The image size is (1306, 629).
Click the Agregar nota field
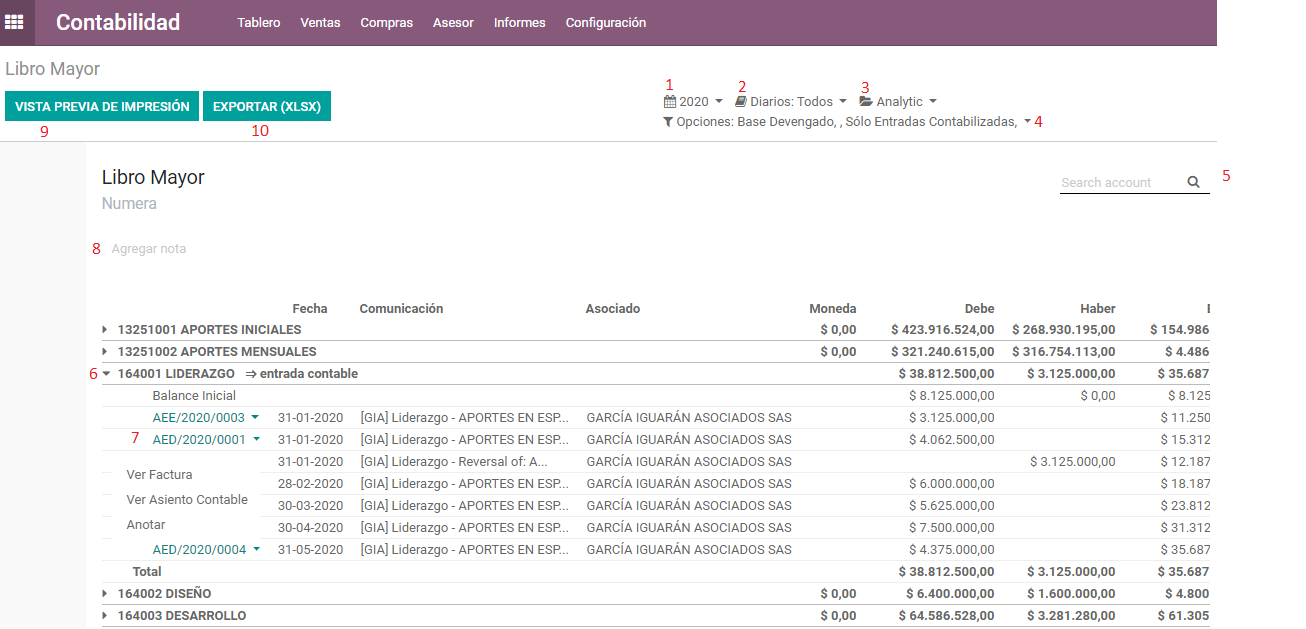[149, 248]
